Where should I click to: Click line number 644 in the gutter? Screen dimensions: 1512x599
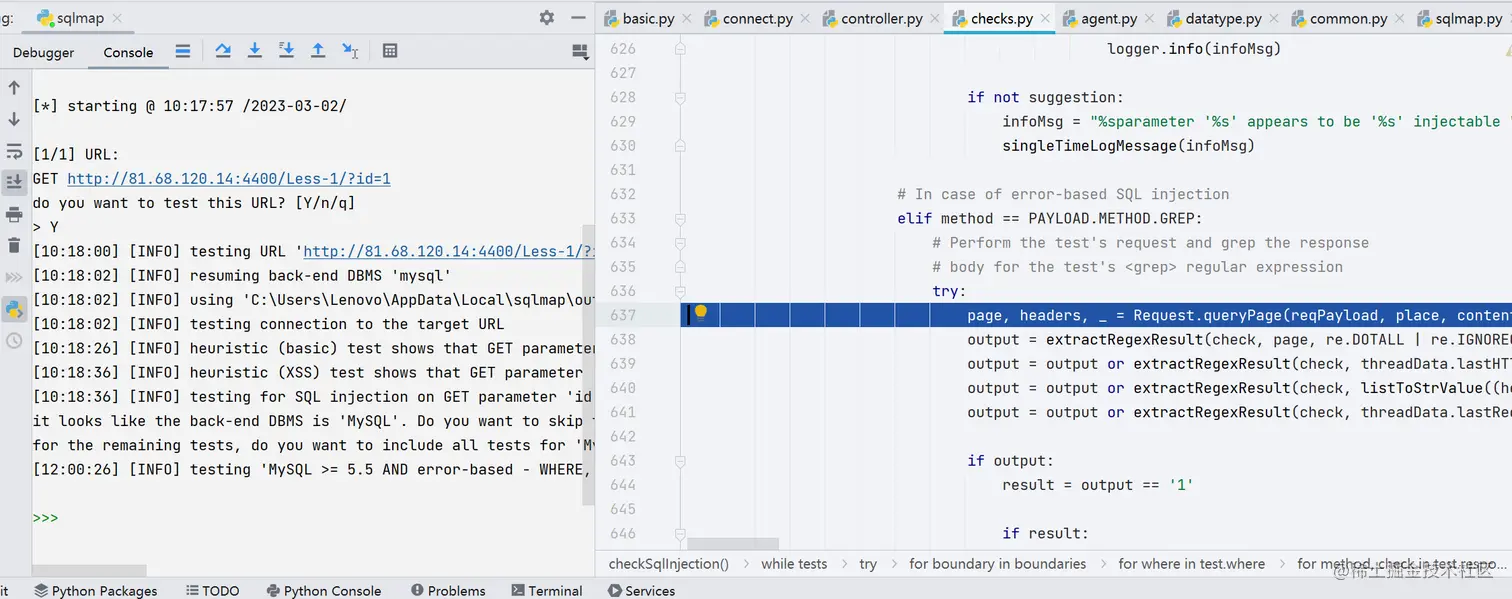point(623,485)
